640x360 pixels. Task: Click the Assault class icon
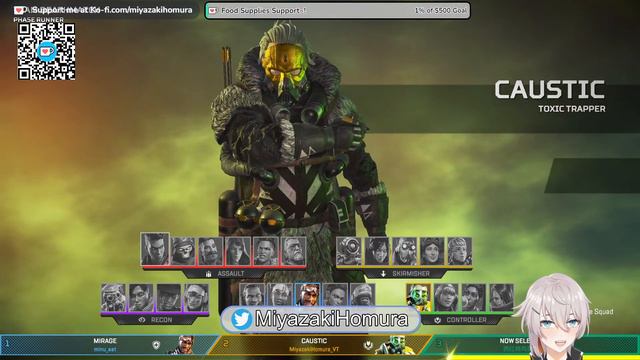(209, 274)
